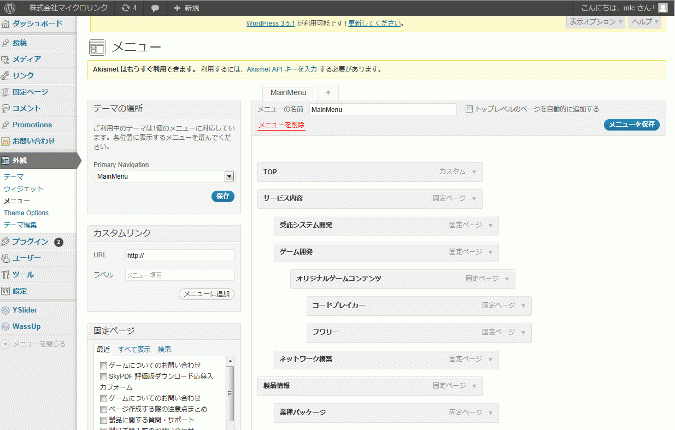
Task: Expand the ゲーム開発 menu item arrow
Action: [491, 252]
